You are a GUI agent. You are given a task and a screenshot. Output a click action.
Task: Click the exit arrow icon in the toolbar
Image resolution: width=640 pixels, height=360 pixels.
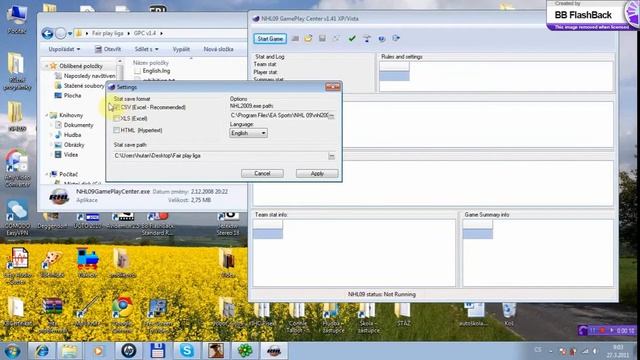click(x=396, y=38)
